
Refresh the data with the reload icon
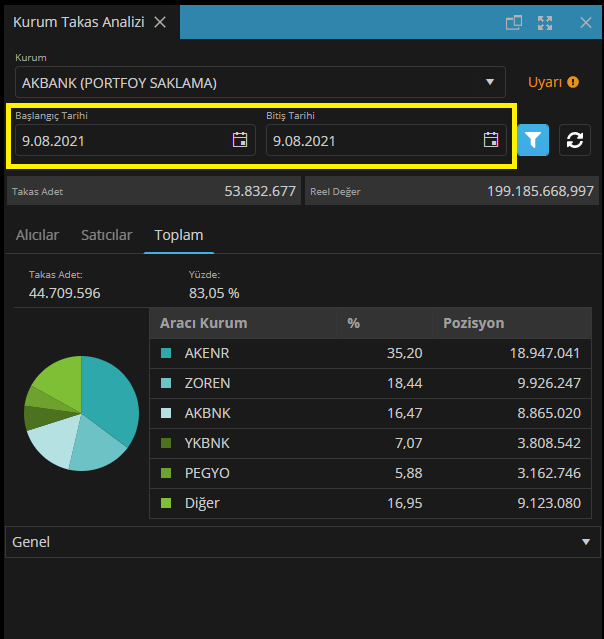coord(575,140)
